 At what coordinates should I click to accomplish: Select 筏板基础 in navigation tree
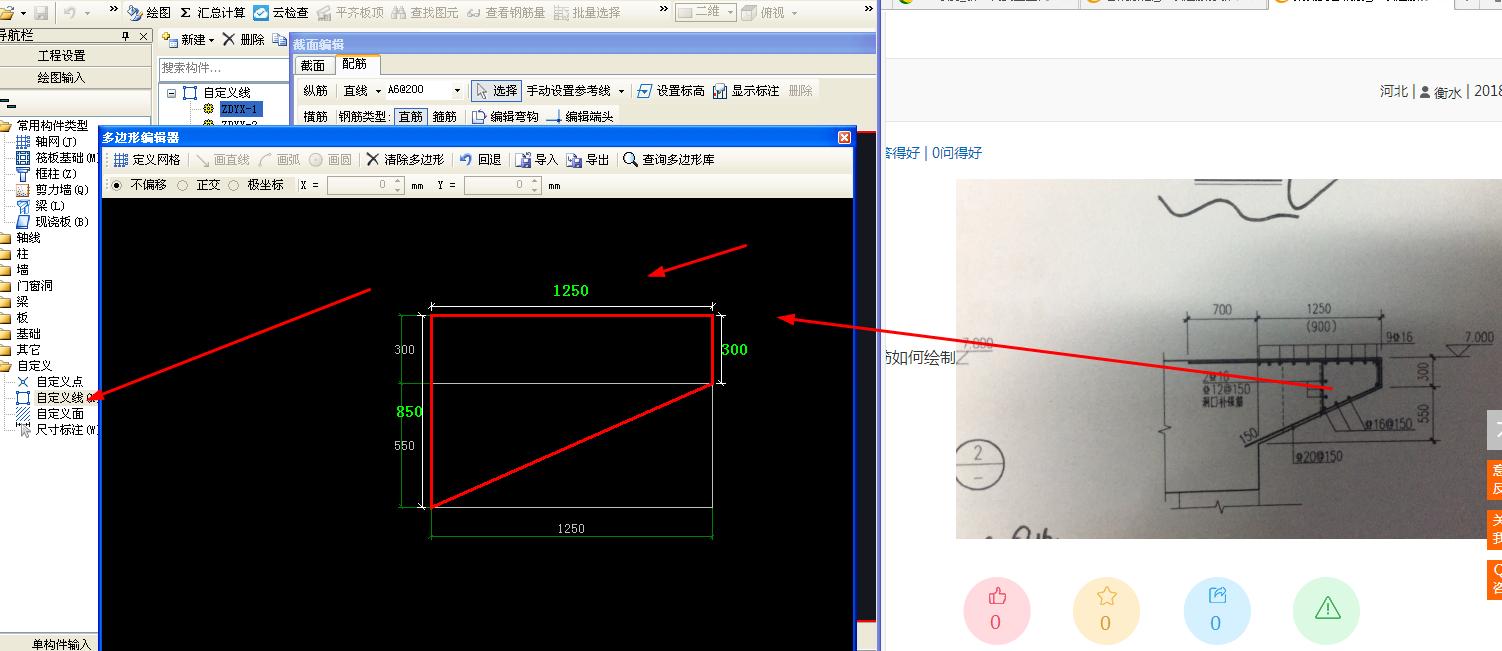(x=58, y=157)
